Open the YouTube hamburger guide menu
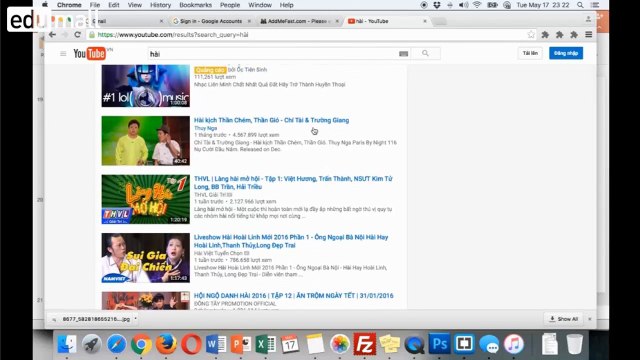This screenshot has width=640, height=360. 63,53
